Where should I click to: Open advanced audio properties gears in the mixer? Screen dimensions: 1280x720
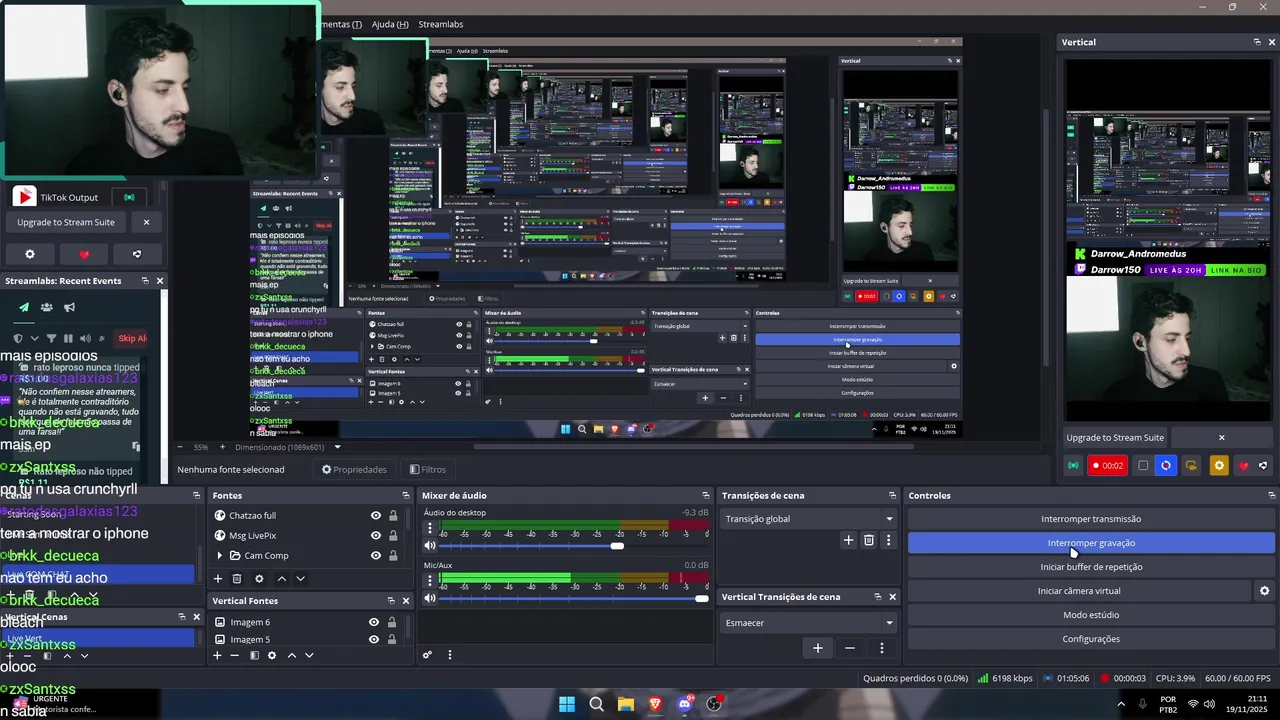[x=427, y=655]
